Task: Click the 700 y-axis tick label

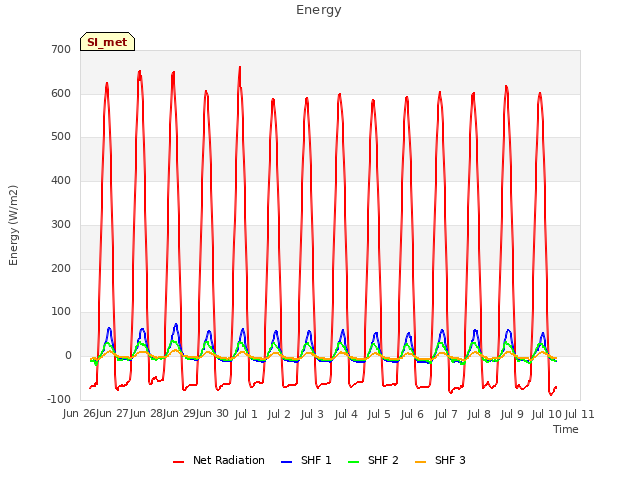Action: click(x=61, y=49)
